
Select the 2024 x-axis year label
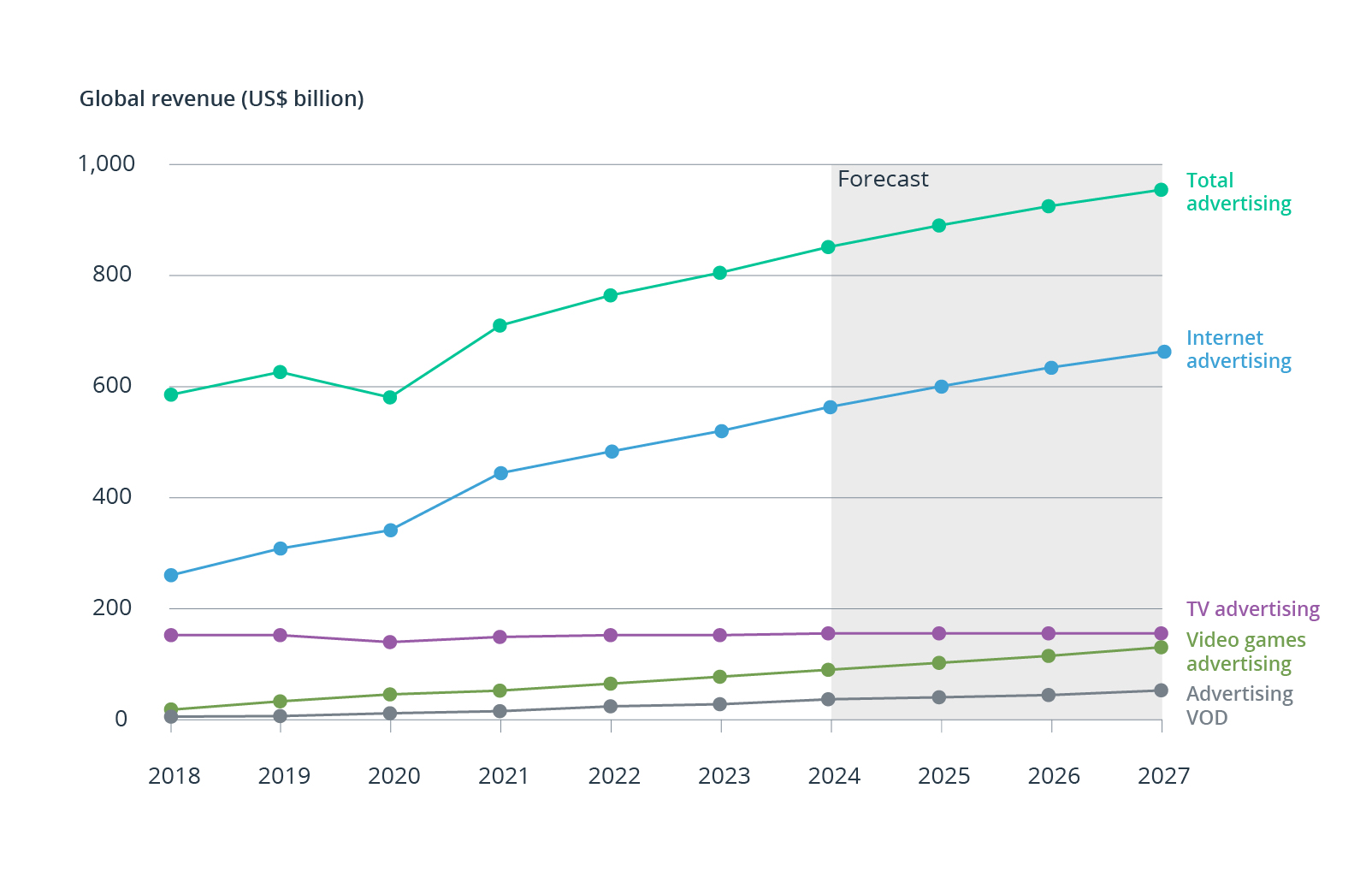click(833, 777)
